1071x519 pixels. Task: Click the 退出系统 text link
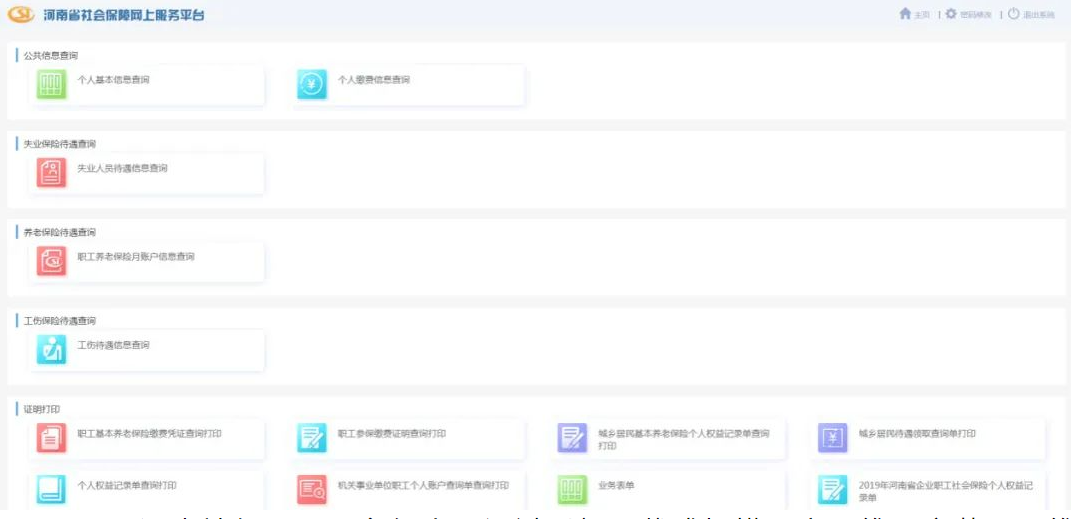pos(1038,15)
